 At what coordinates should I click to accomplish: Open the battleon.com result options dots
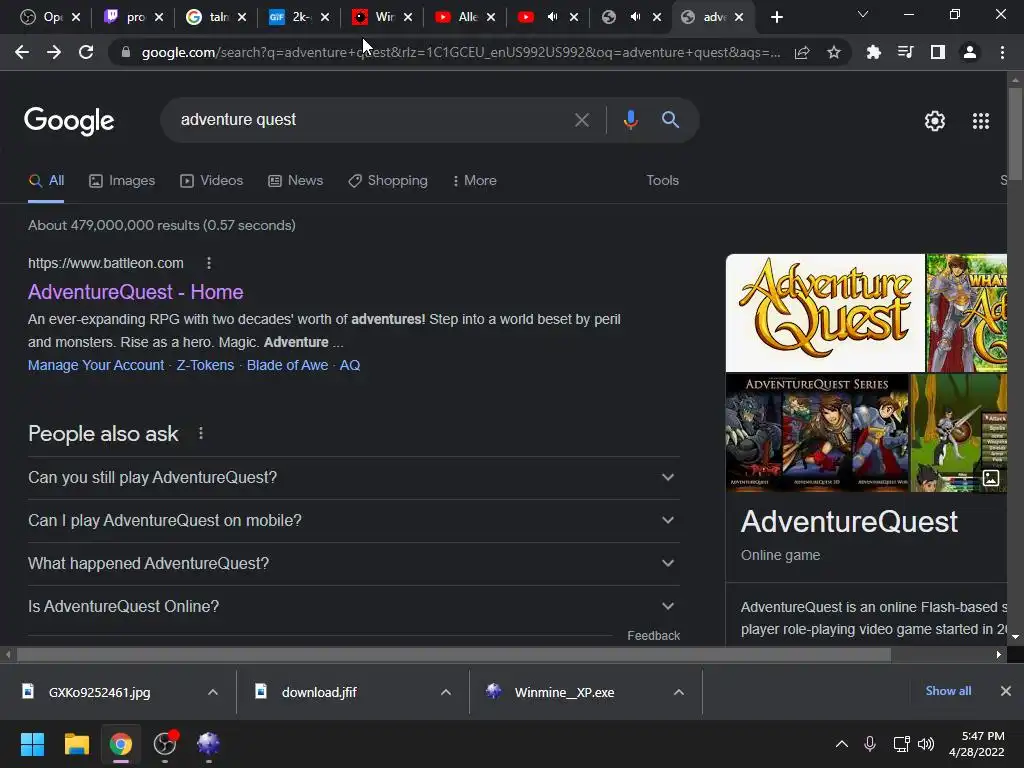click(x=209, y=263)
